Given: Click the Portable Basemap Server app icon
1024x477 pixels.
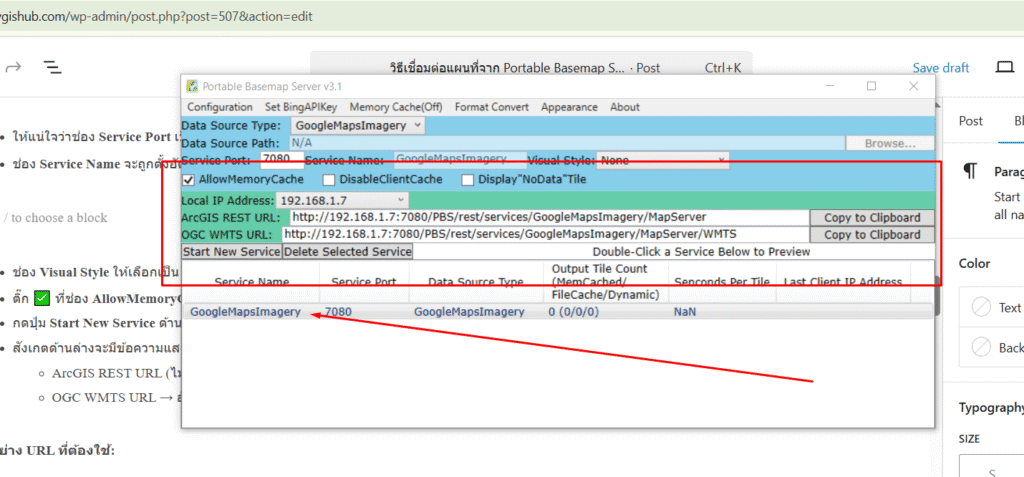Looking at the screenshot, I should tap(192, 86).
